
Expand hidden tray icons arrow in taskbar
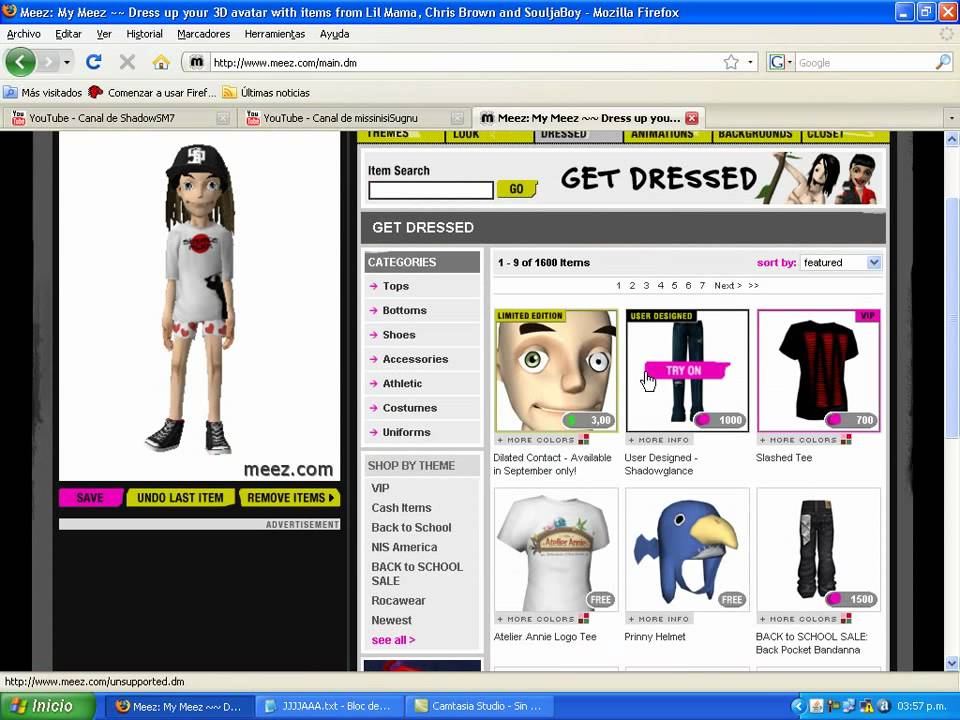tap(797, 706)
